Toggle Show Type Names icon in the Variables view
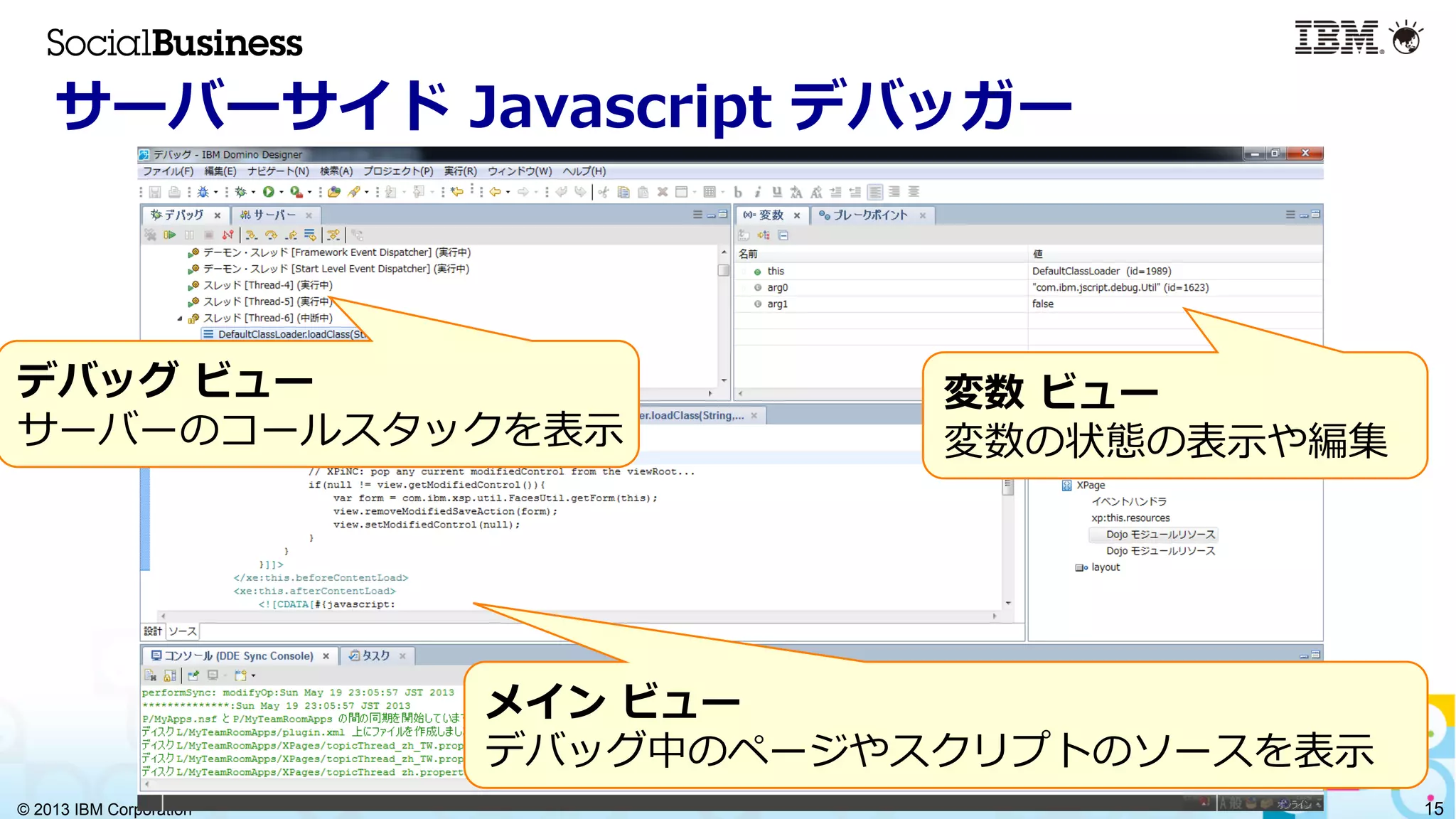 pos(744,235)
